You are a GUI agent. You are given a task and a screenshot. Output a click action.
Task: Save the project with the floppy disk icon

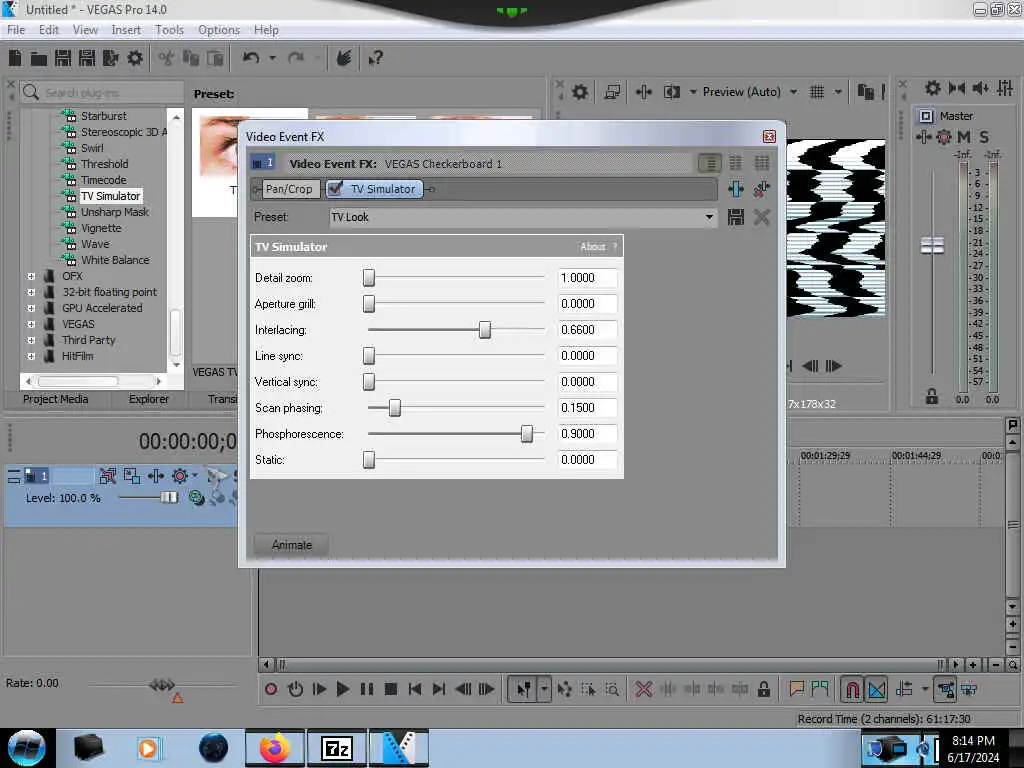coord(63,58)
